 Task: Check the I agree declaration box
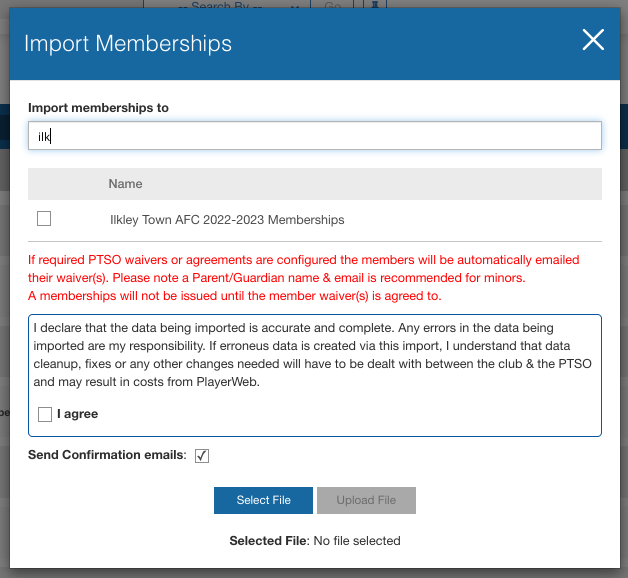point(44,414)
